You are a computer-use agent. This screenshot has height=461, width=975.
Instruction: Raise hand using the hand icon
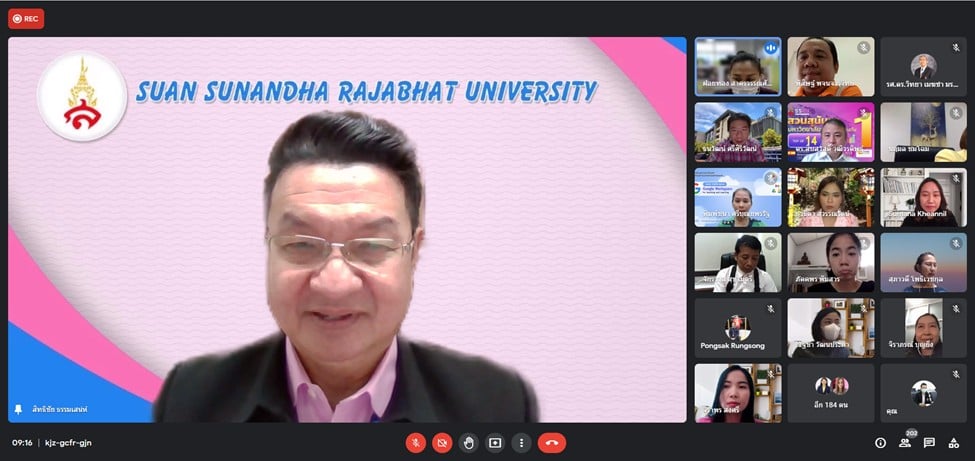[468, 442]
